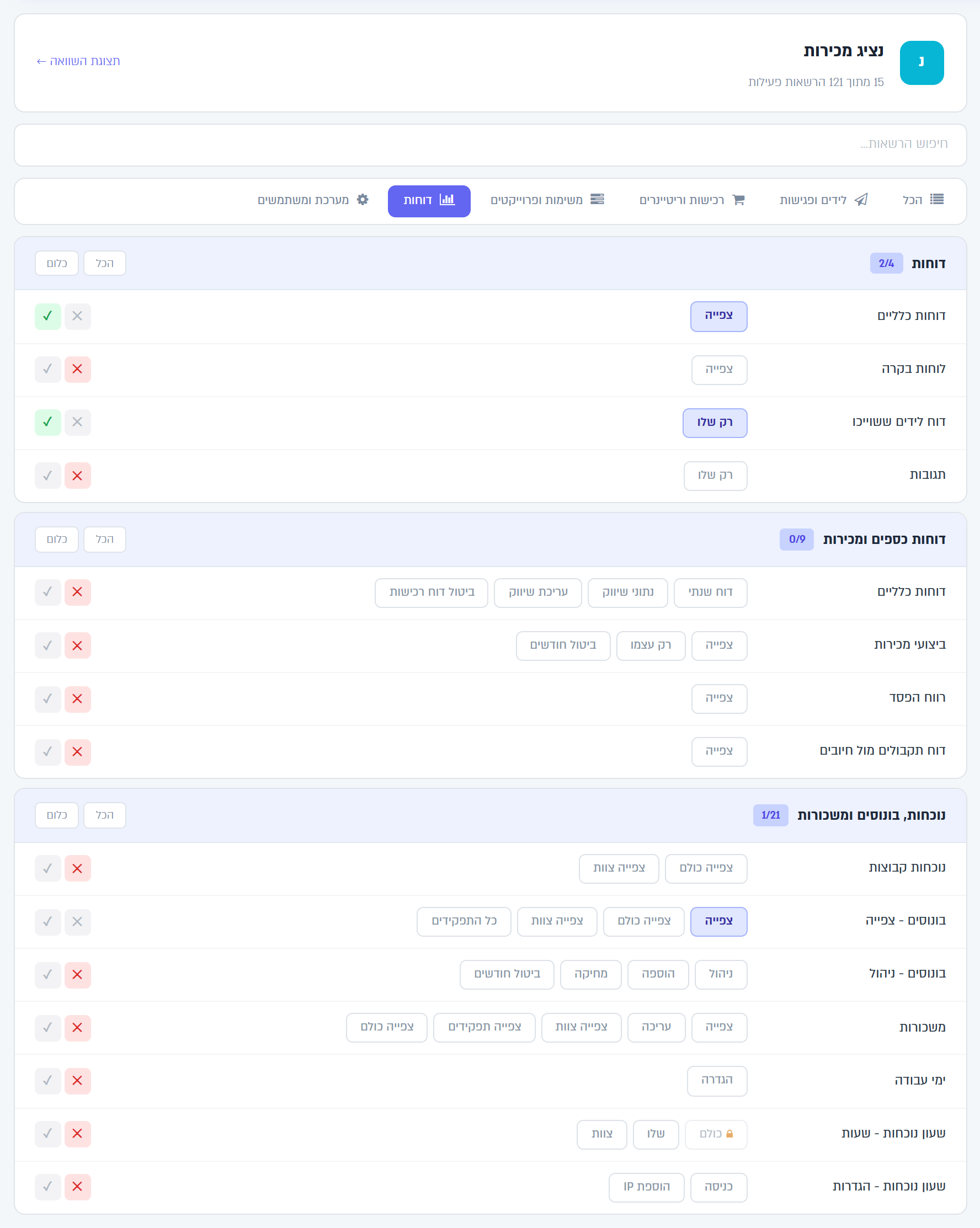Enable צפייה תפקידים chip in משכורות
Image resolution: width=980 pixels, height=1228 pixels.
[484, 1027]
